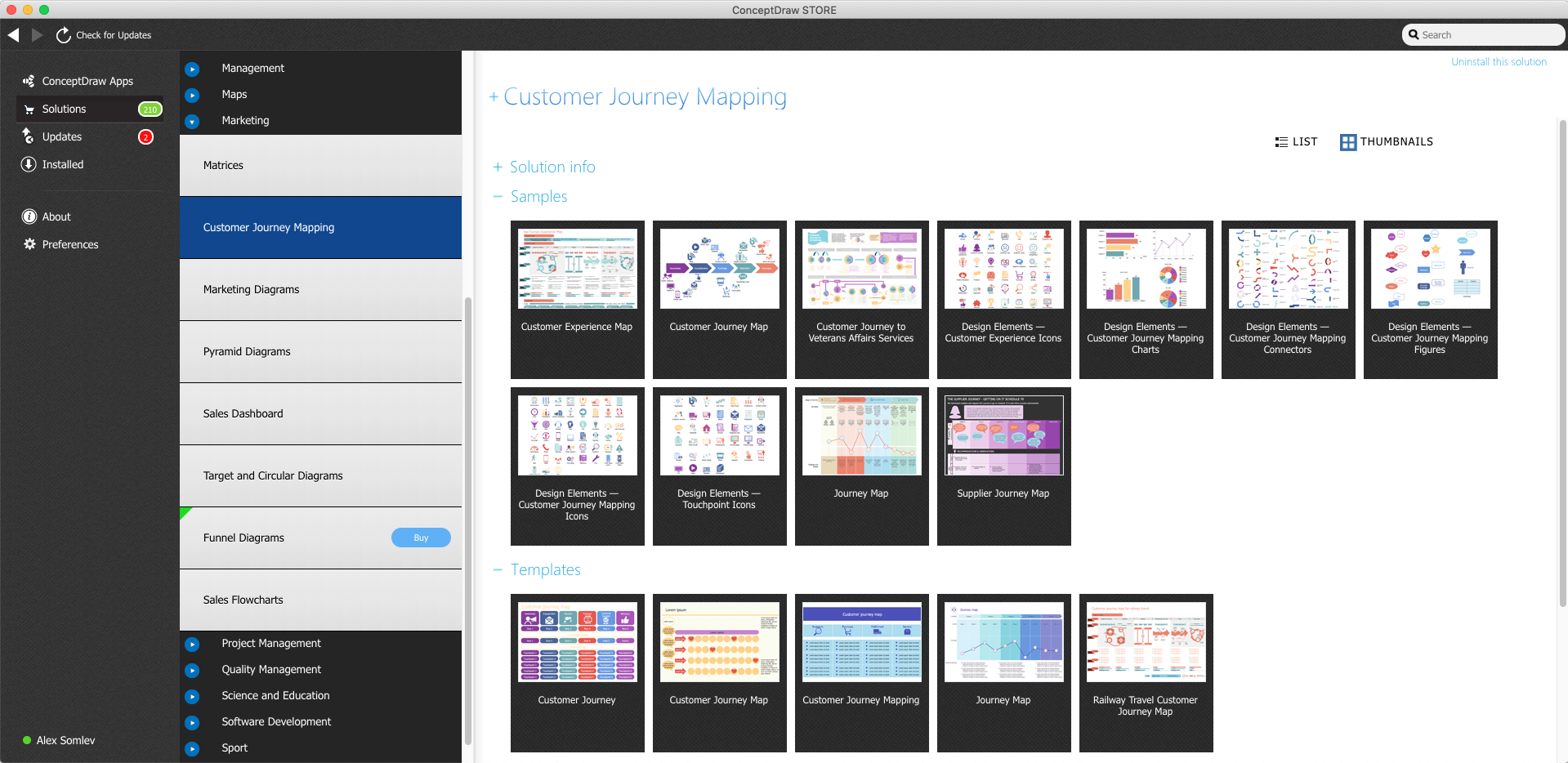The height and width of the screenshot is (763, 1568).
Task: Select Customer Journey Mapping in solutions list
Action: 320,227
